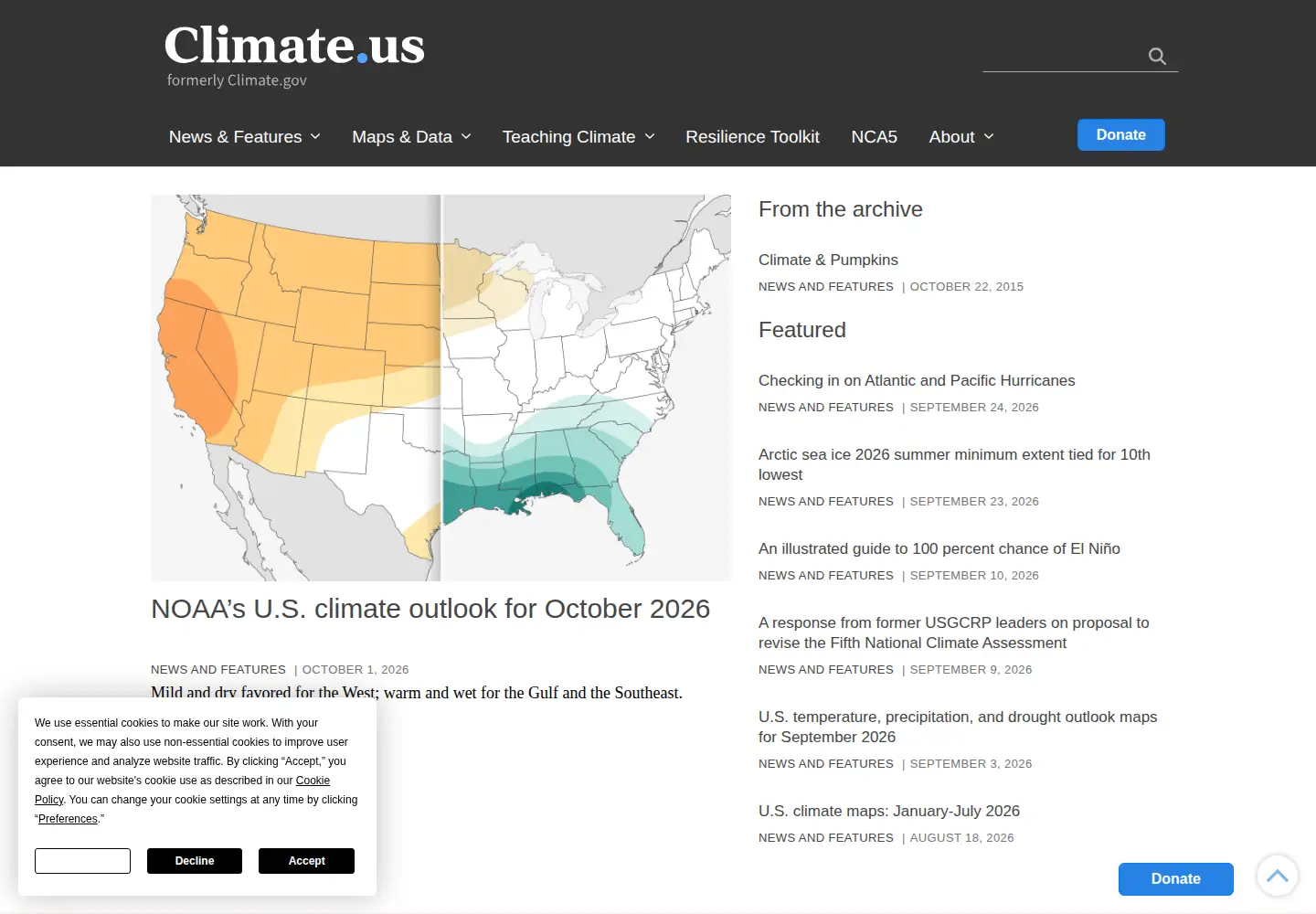This screenshot has width=1316, height=914.
Task: Click the floating Donate button near back-to-top arrow
Action: click(x=1176, y=879)
